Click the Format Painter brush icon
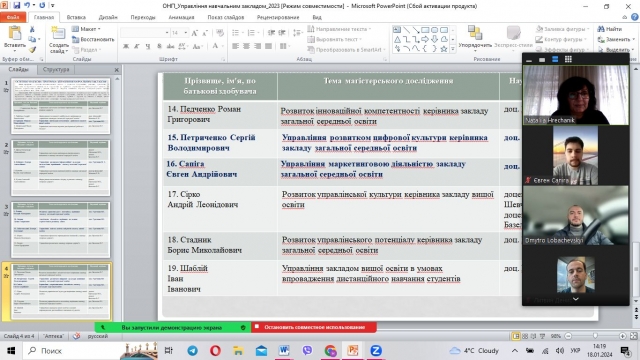This screenshot has height=360, width=640. [32, 49]
